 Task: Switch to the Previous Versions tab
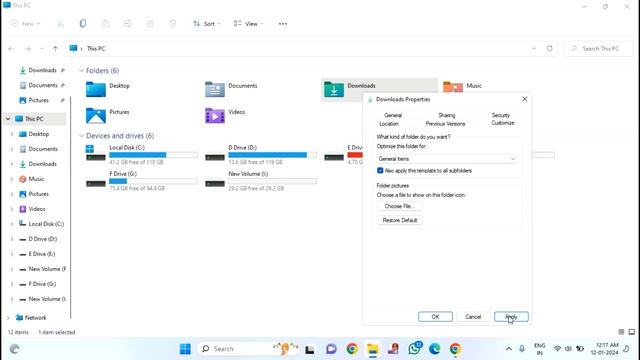coord(445,124)
